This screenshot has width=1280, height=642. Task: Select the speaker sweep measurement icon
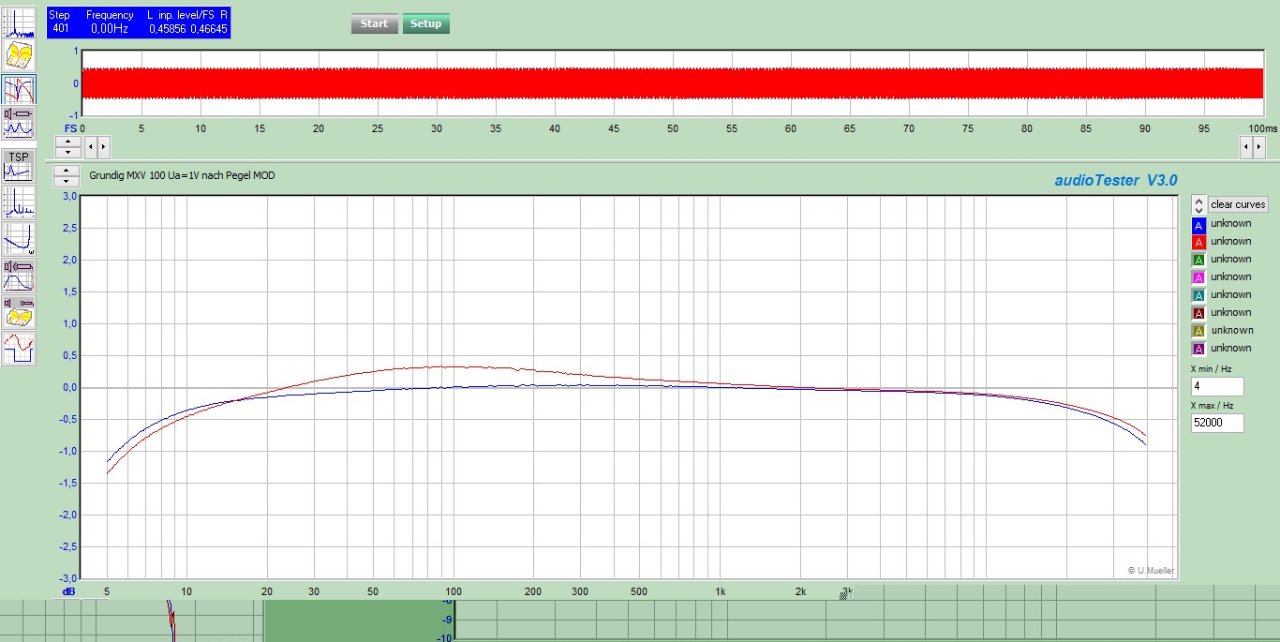18,272
